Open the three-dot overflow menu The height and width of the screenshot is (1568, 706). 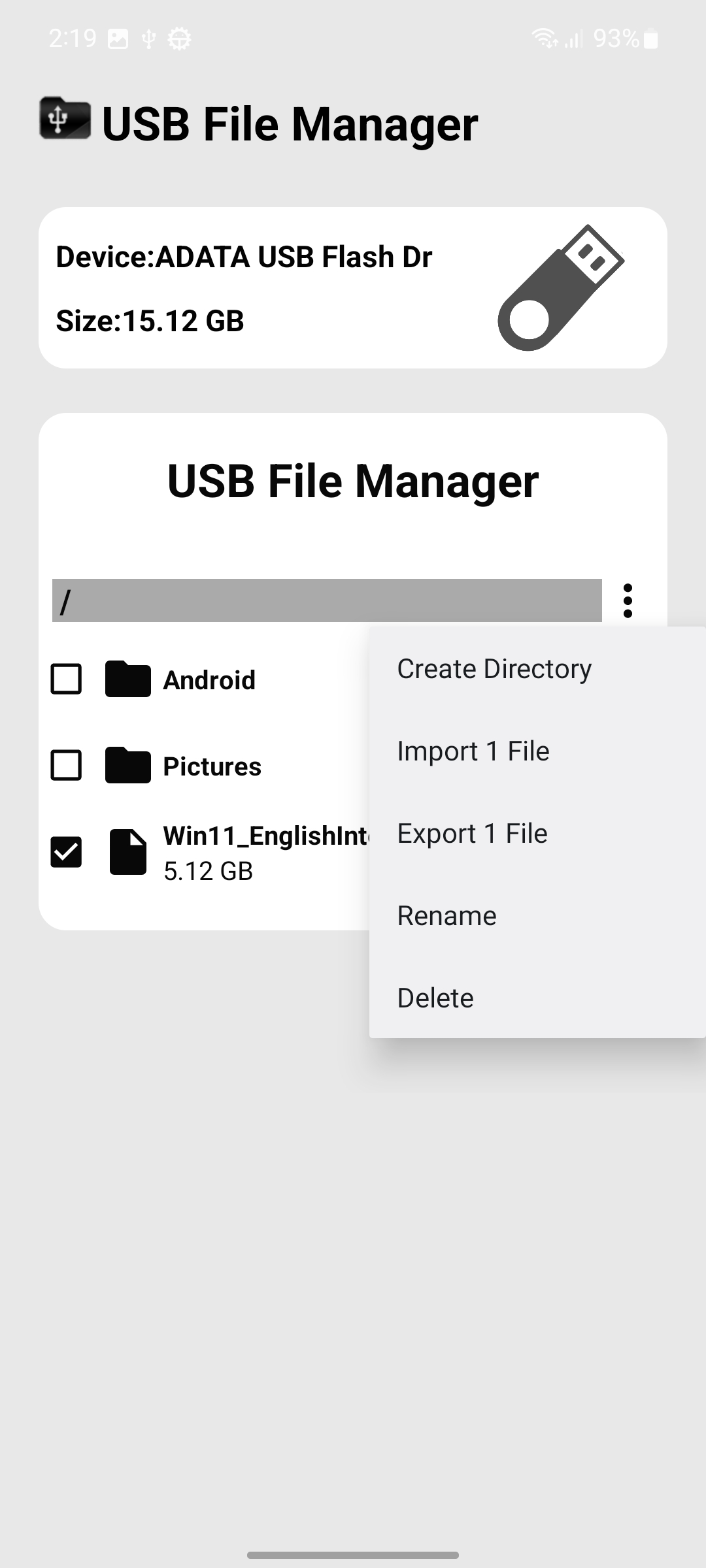click(x=628, y=600)
